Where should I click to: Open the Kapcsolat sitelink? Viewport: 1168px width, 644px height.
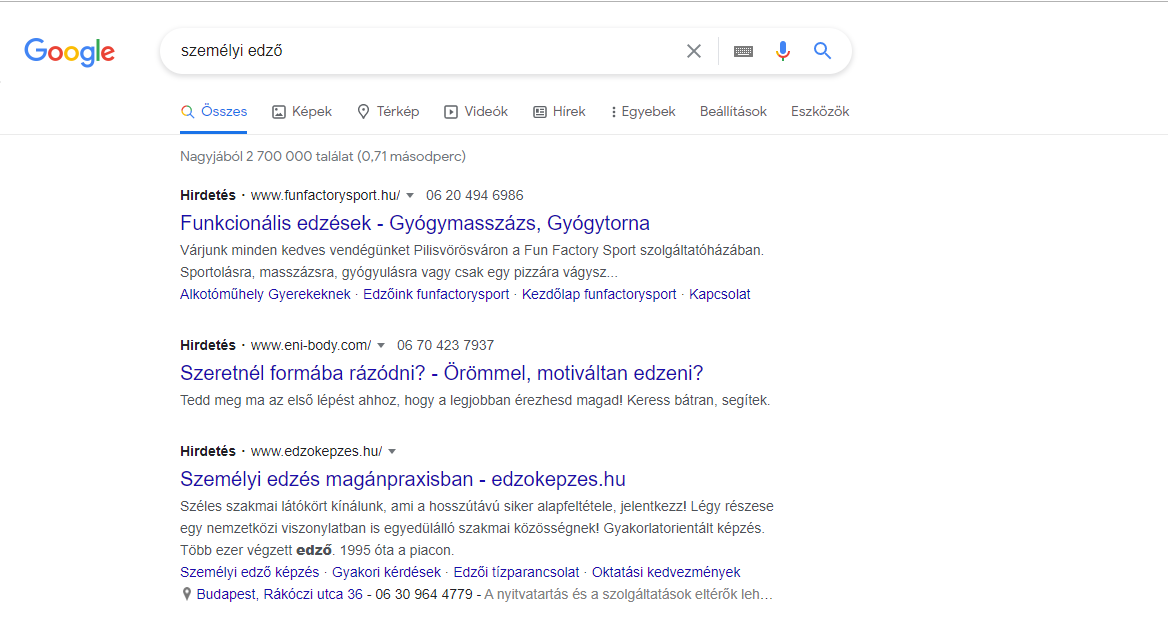click(x=720, y=294)
